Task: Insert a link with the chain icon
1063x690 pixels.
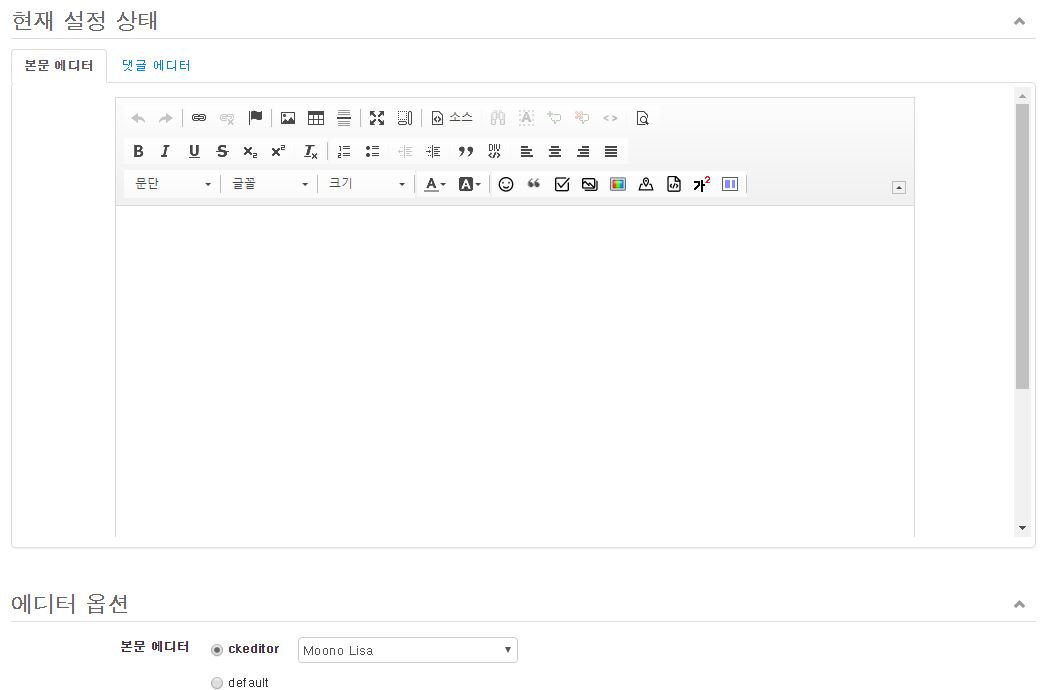Action: pos(199,118)
